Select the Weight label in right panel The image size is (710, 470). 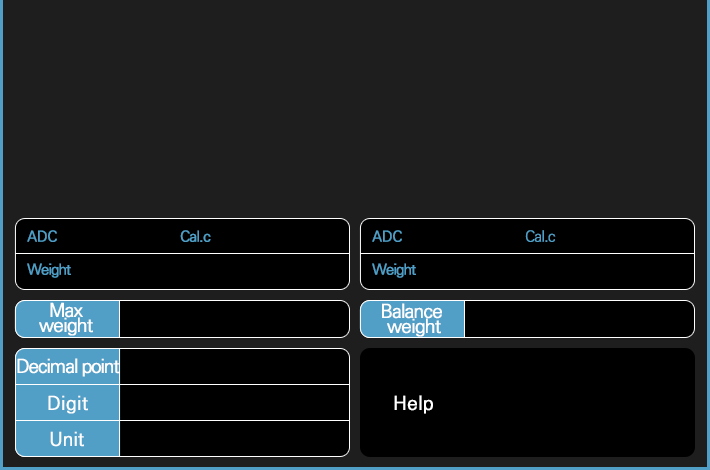(x=394, y=270)
